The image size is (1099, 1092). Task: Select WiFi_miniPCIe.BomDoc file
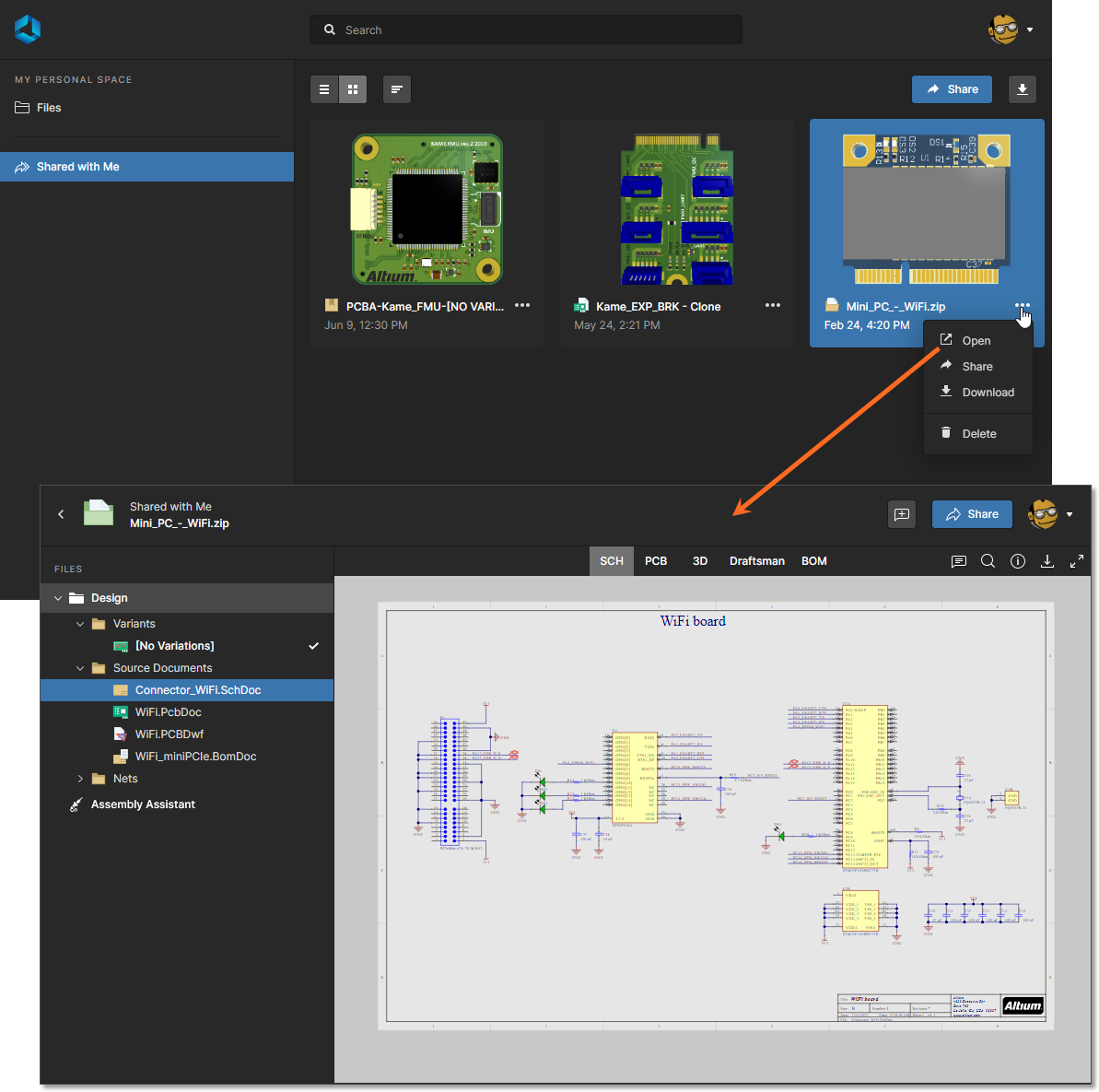186,756
